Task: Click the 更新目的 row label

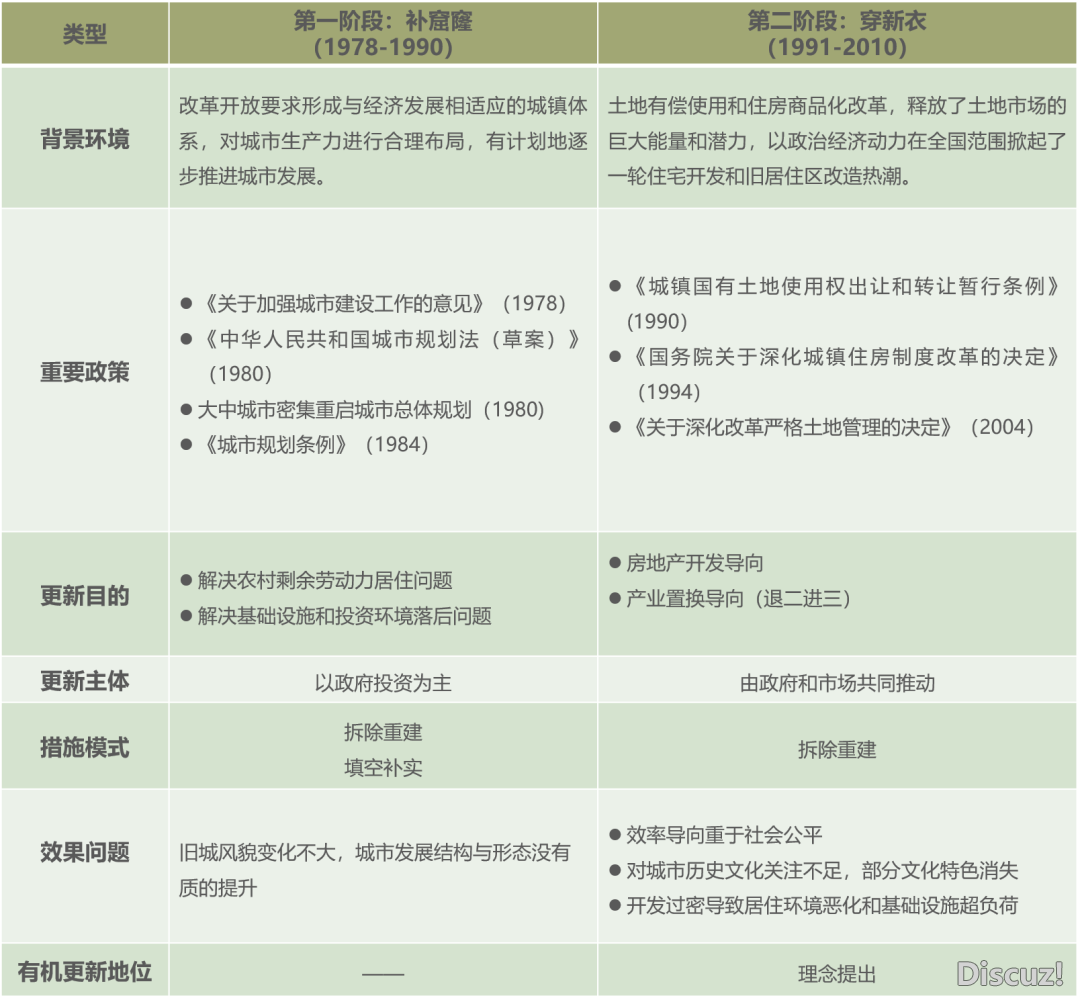Action: 84,596
